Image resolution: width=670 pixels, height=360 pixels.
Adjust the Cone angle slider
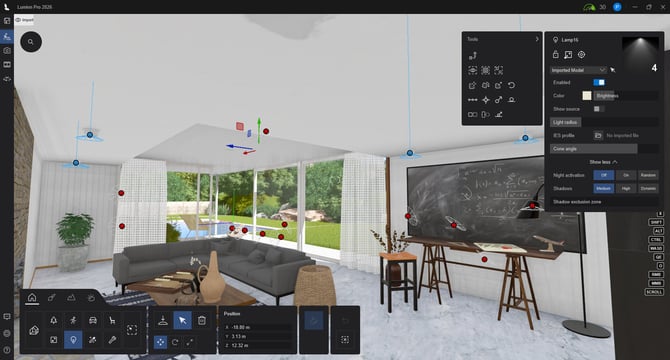[x=604, y=149]
